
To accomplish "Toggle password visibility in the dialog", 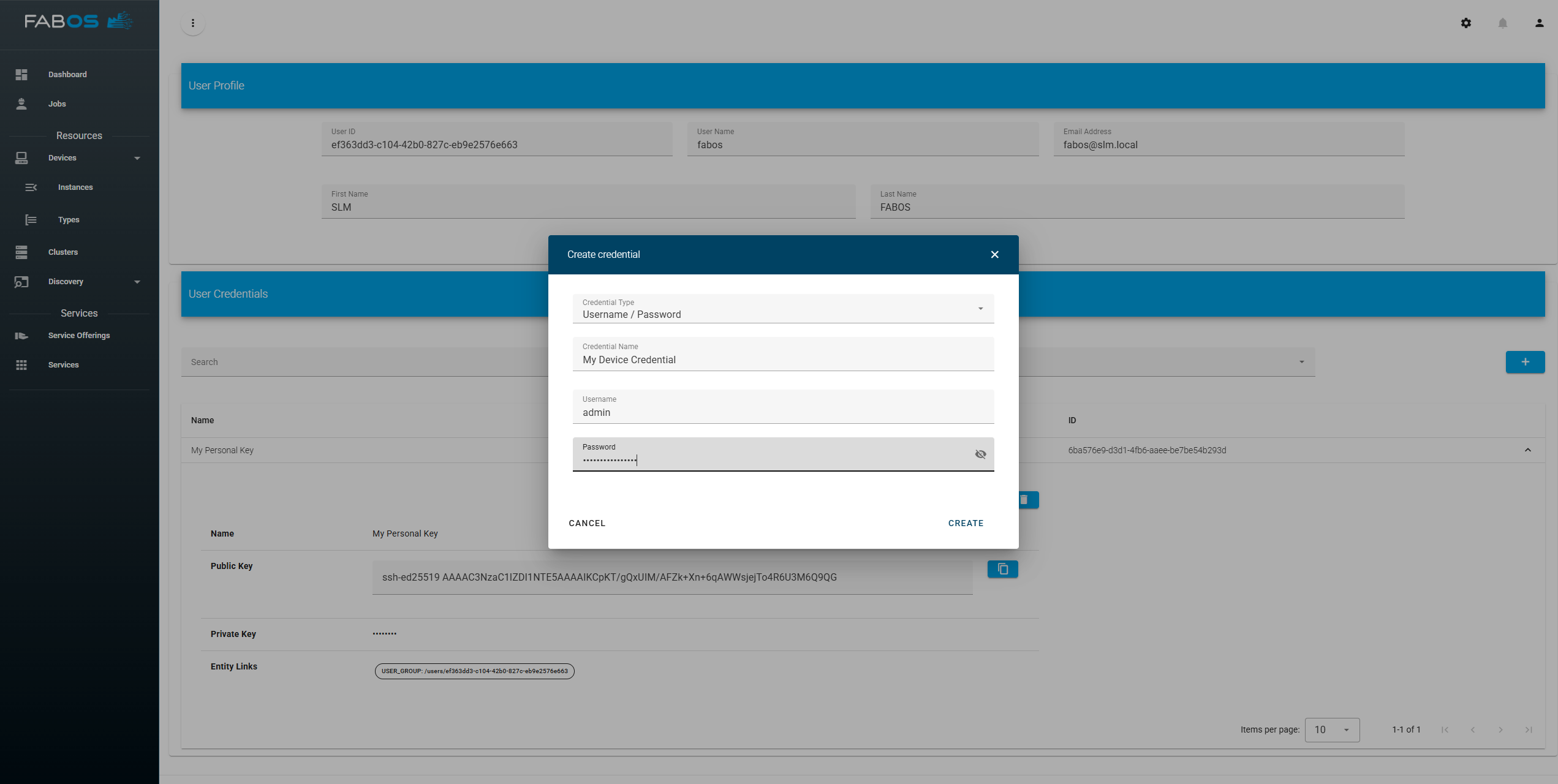I will tap(980, 454).
